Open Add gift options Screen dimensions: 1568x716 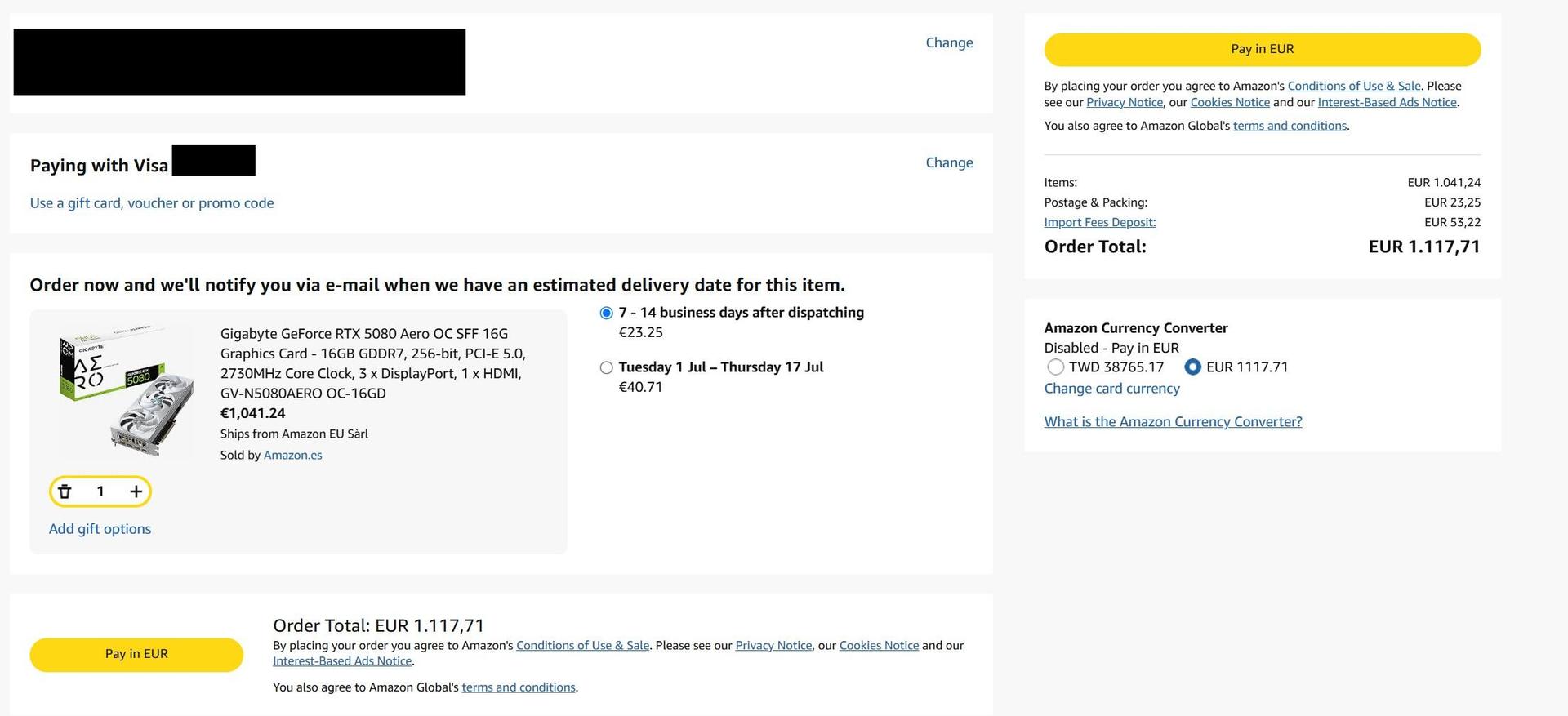(100, 529)
